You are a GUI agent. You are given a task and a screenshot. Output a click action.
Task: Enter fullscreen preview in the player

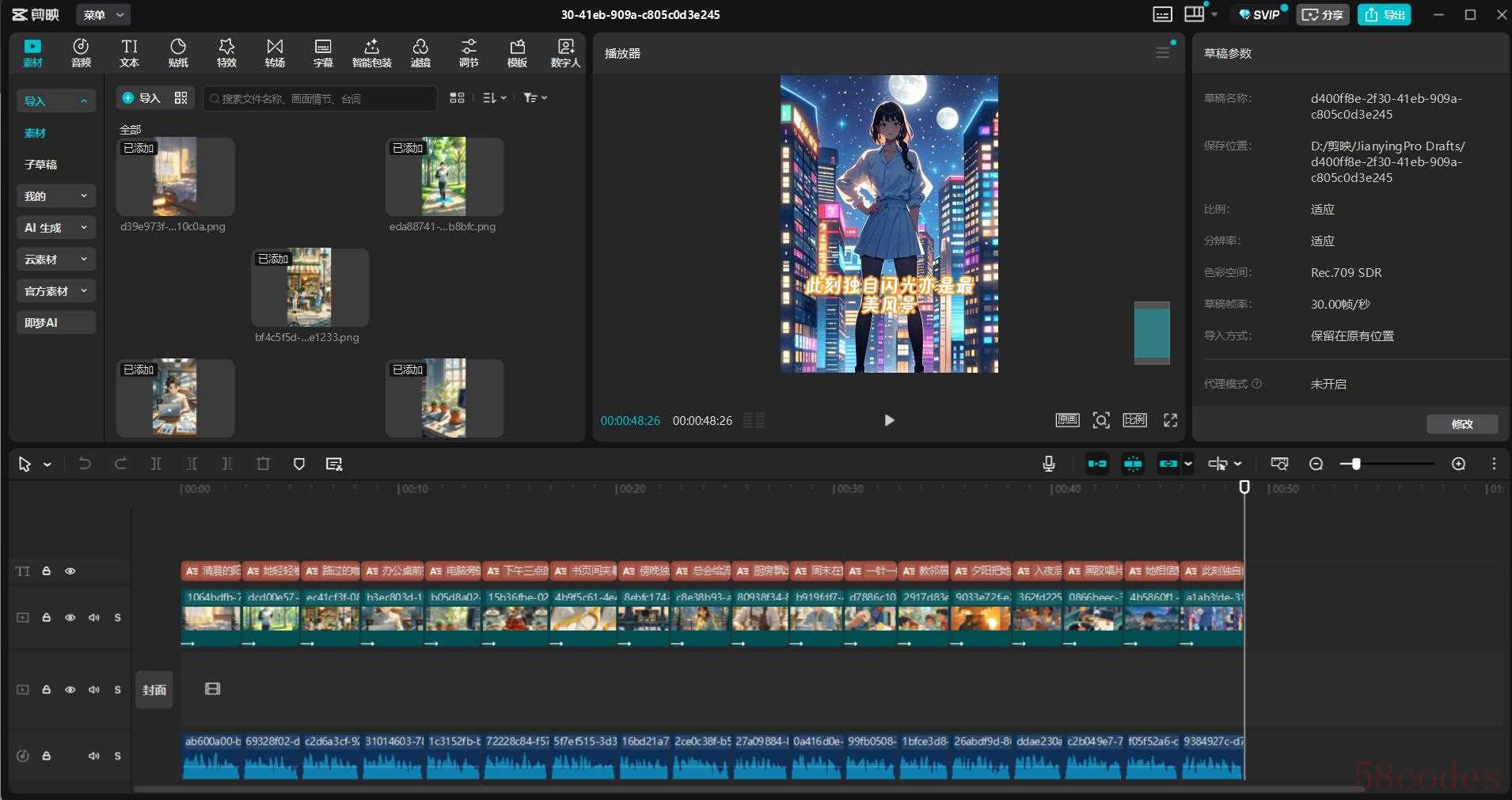tap(1170, 420)
